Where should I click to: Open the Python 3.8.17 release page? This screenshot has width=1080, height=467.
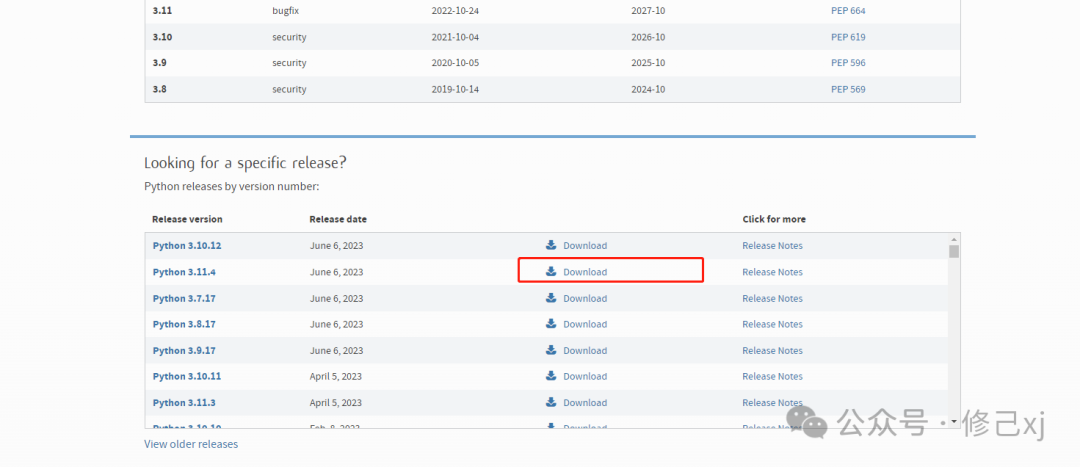184,324
